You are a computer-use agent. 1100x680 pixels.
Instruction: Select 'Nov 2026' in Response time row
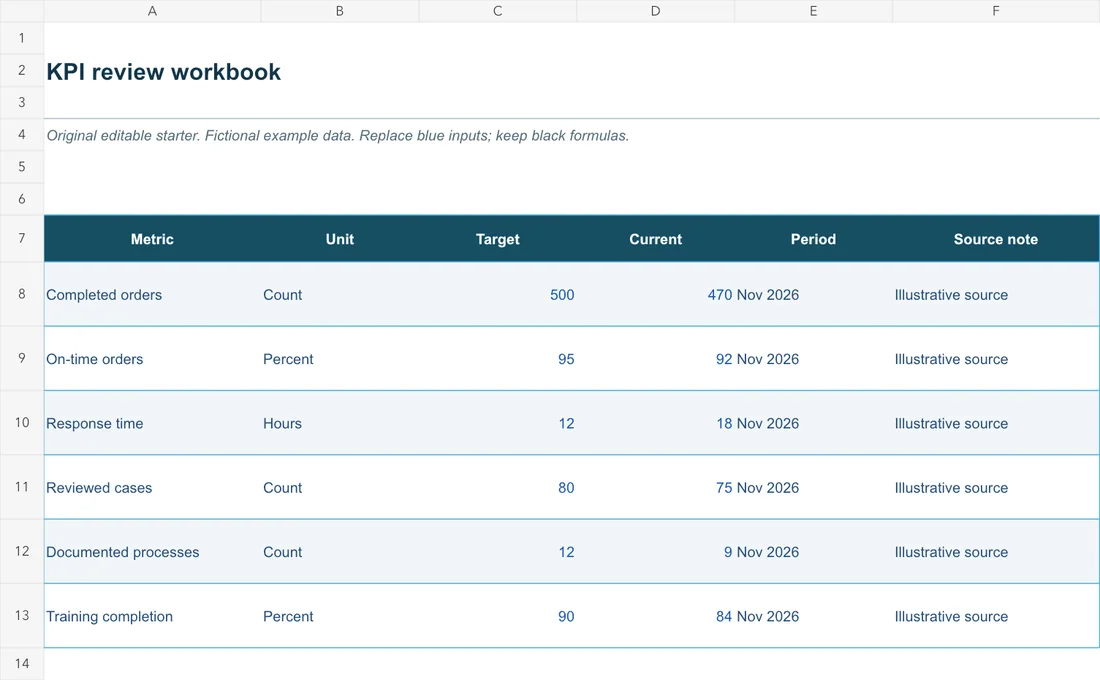click(x=813, y=423)
